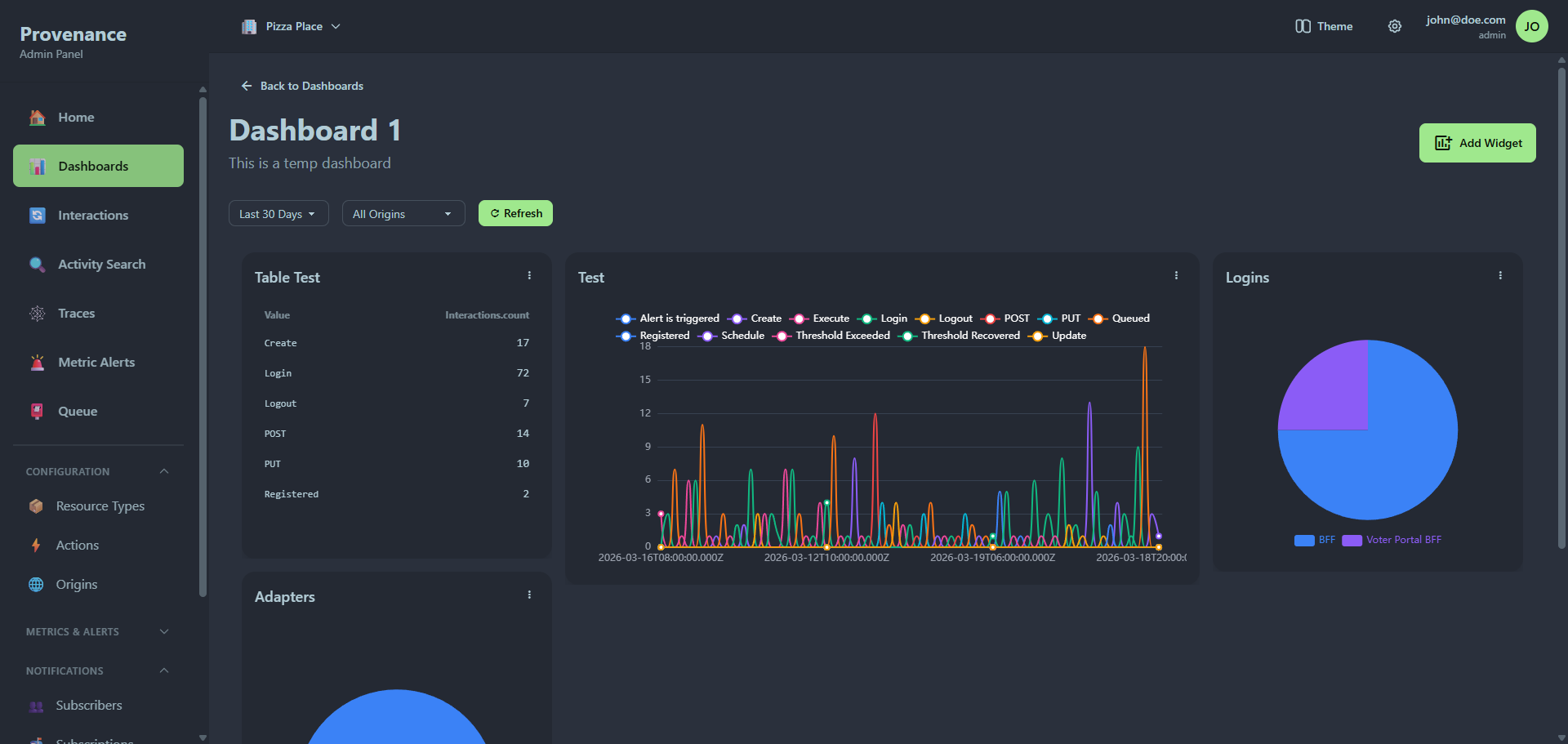The image size is (1568, 744).
Task: Open the Origins globe icon
Action: point(37,584)
